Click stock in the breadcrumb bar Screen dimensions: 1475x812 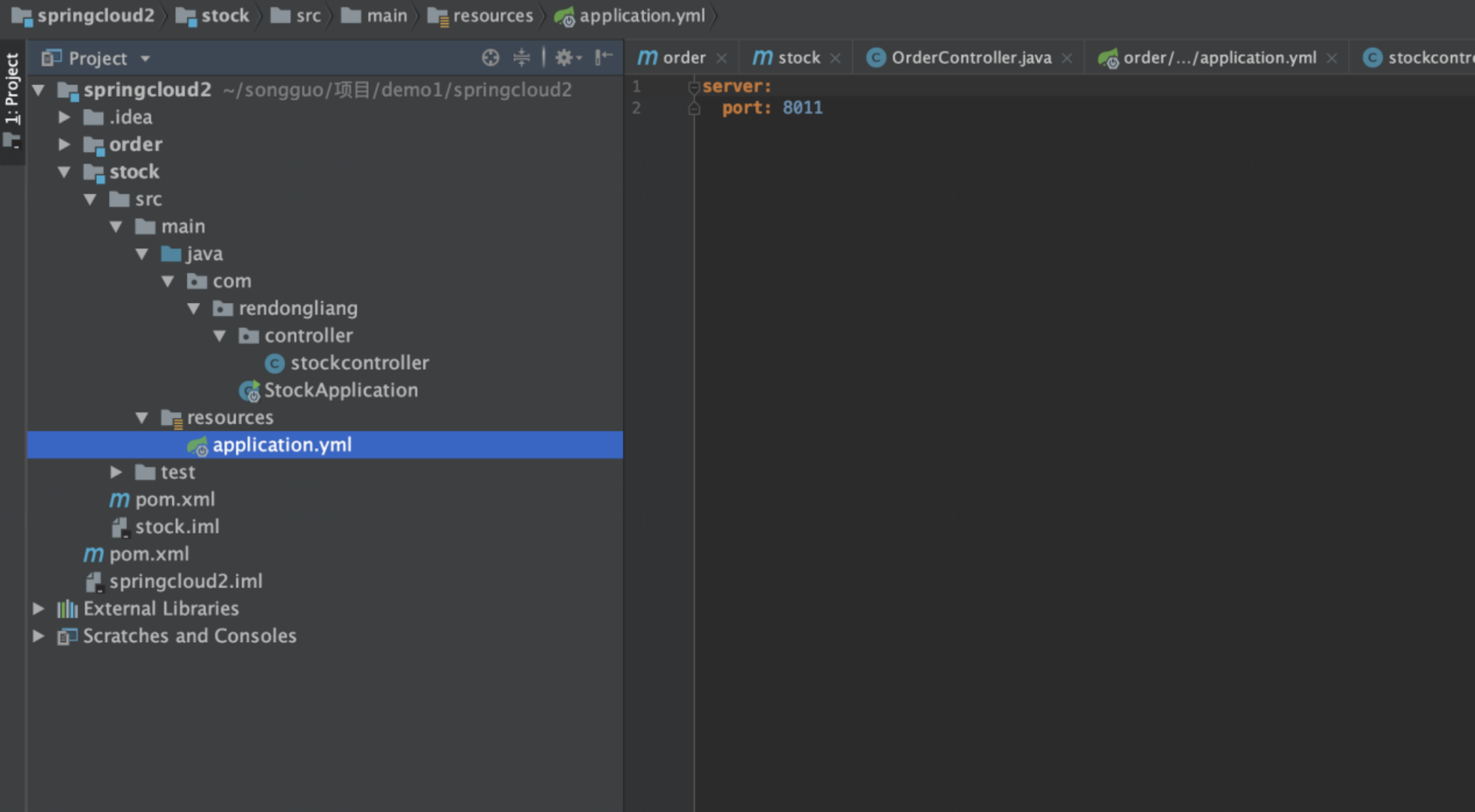point(213,16)
